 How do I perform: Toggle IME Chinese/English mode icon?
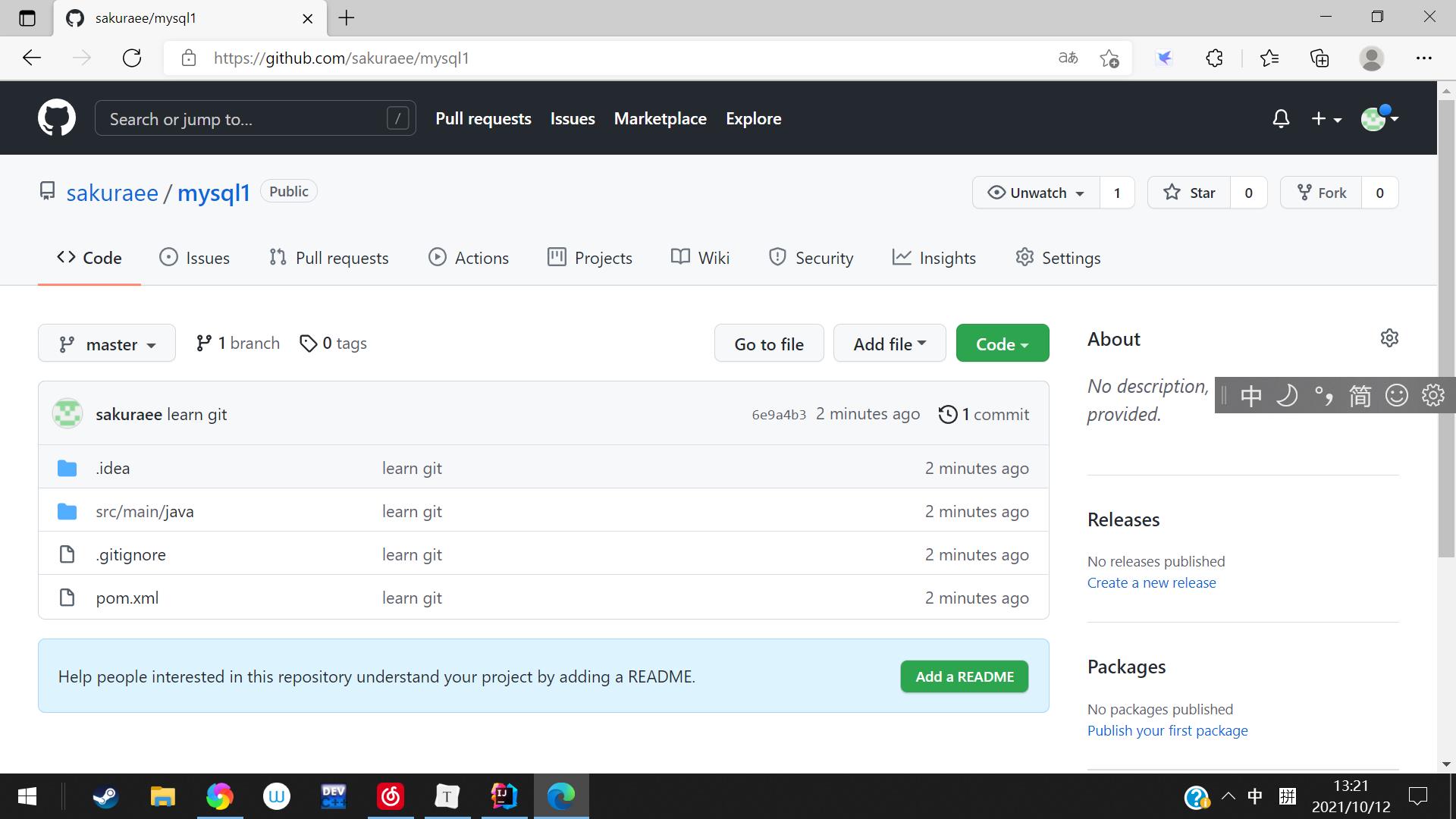[1250, 395]
